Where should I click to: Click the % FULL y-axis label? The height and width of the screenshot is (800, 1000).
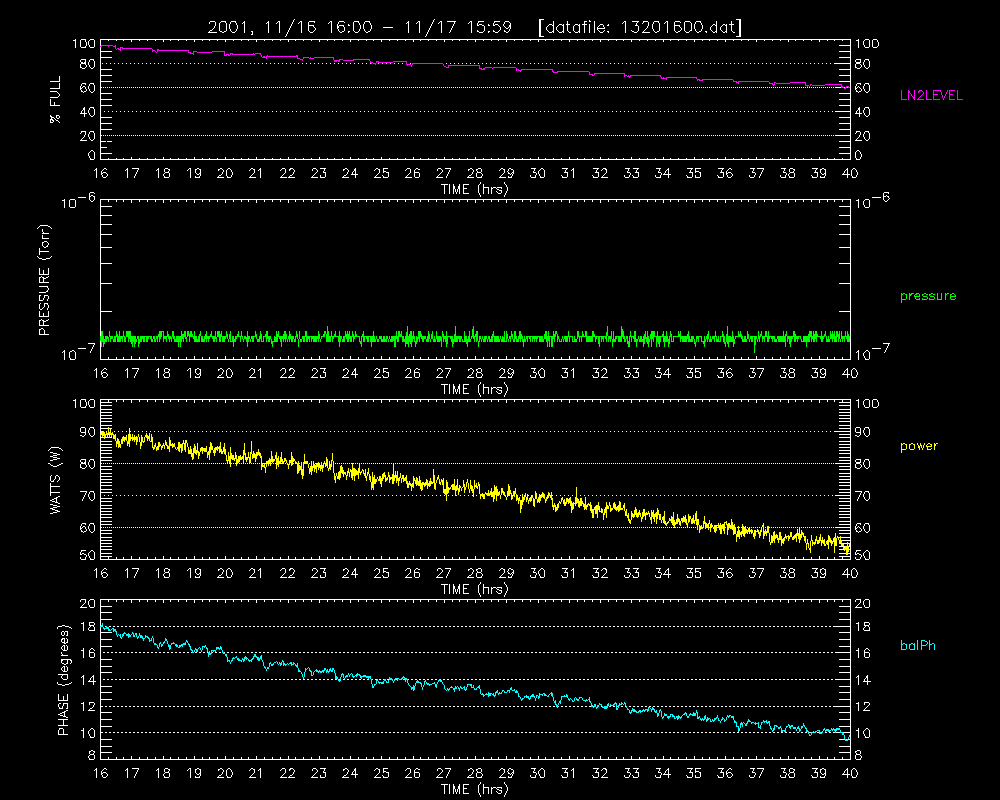click(55, 100)
